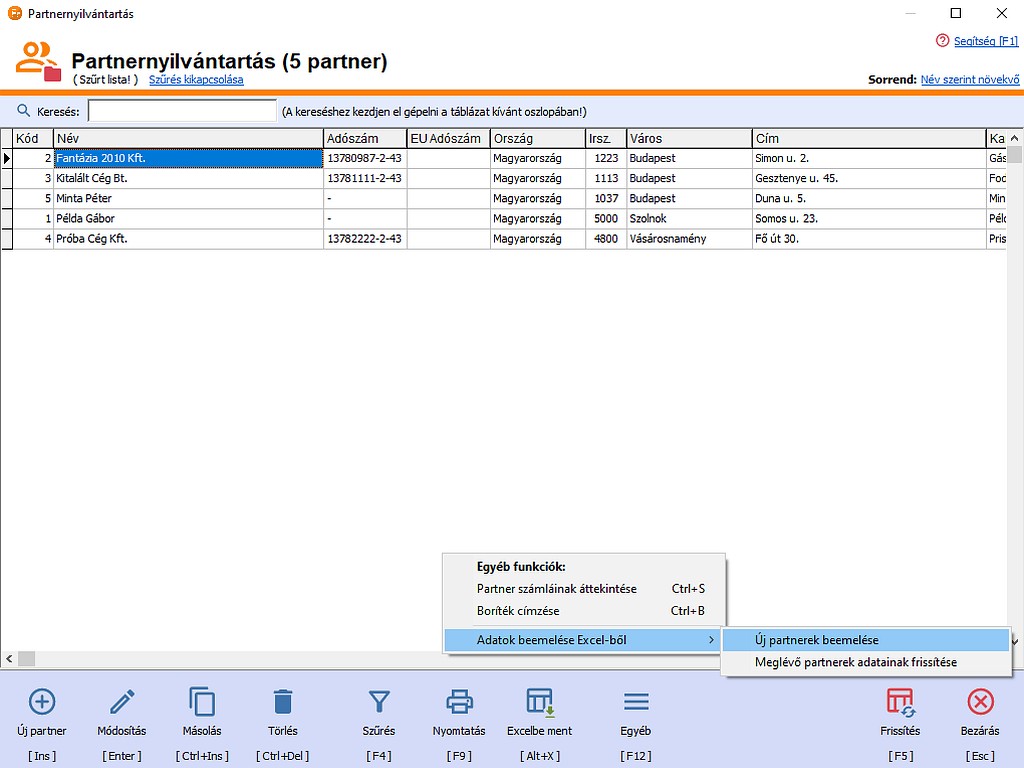Open the Szűrés funnel filter icon
The height and width of the screenshot is (768, 1024).
click(x=379, y=701)
